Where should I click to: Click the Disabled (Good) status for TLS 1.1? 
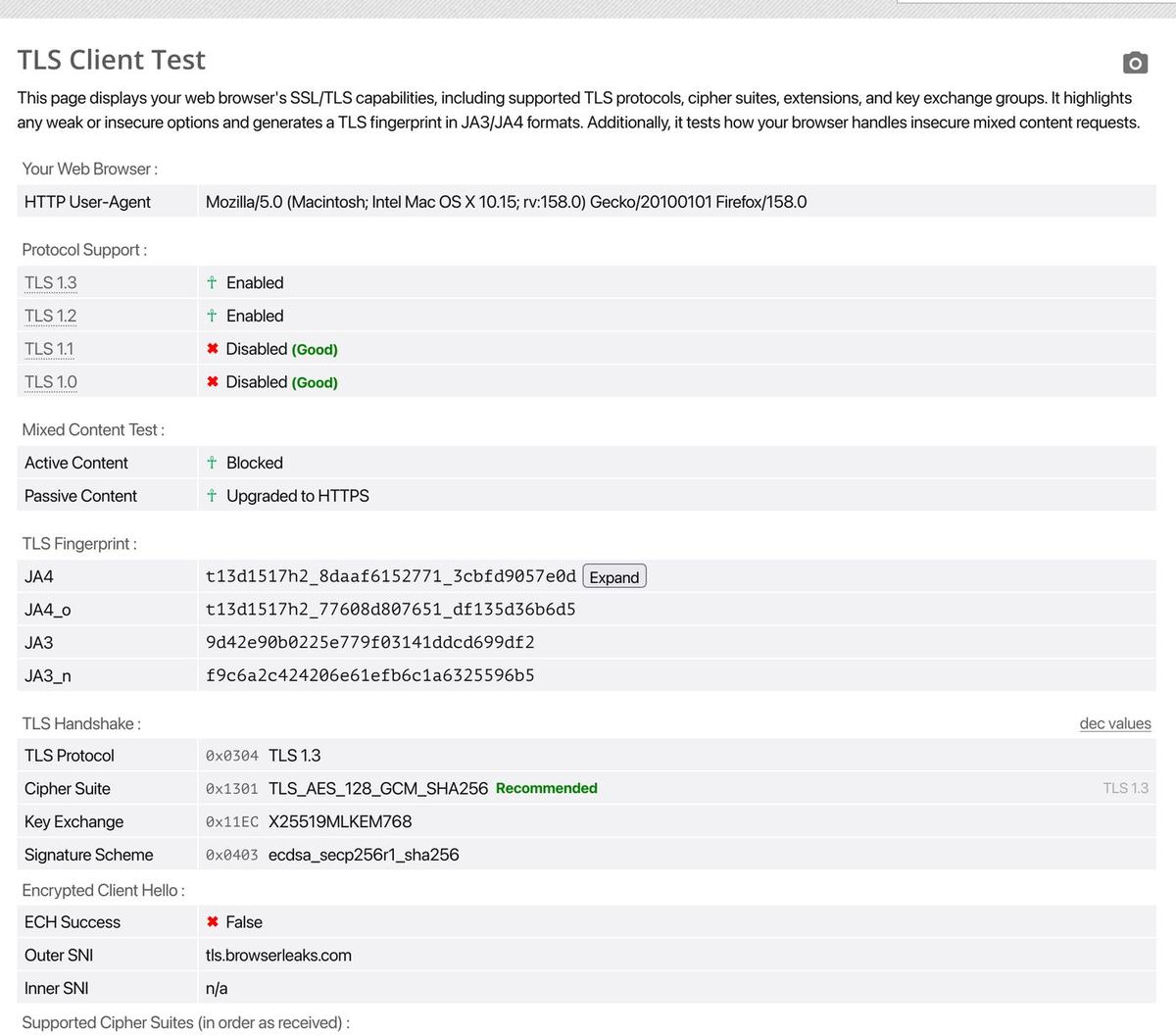(x=281, y=349)
